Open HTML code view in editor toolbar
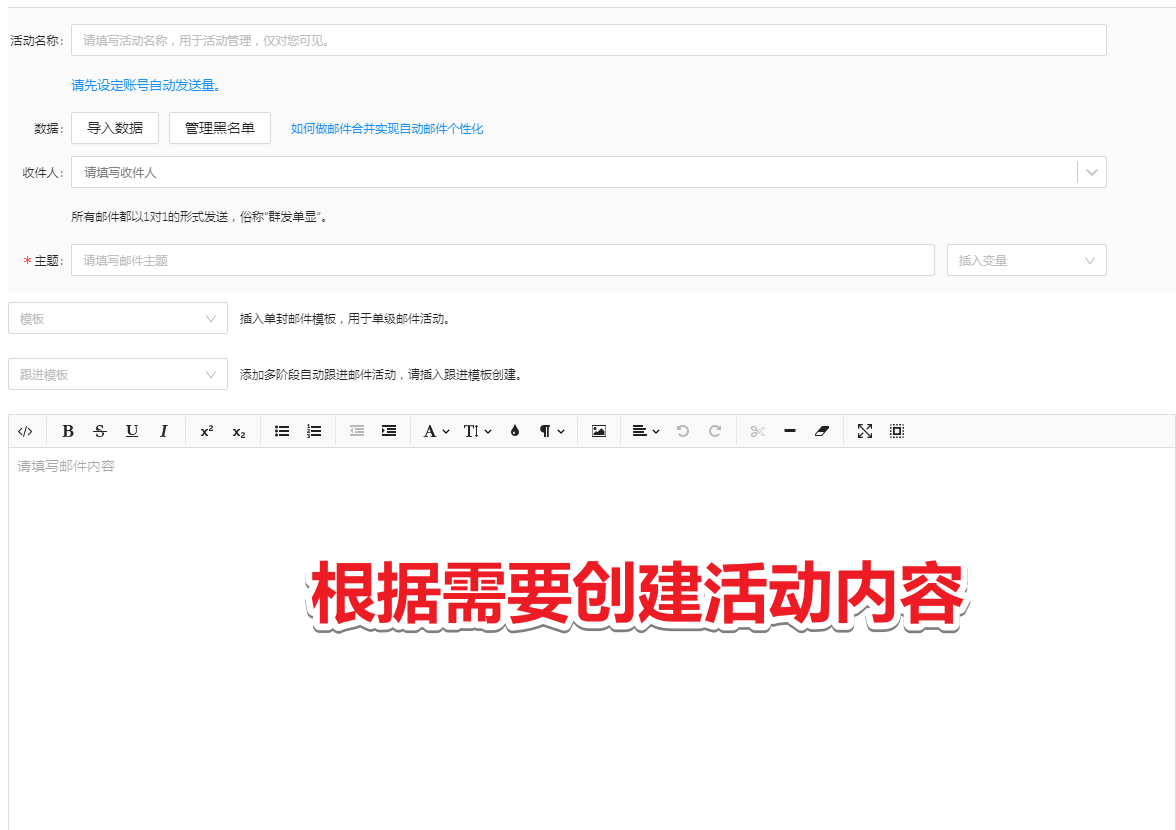The image size is (1176, 830). tap(25, 431)
